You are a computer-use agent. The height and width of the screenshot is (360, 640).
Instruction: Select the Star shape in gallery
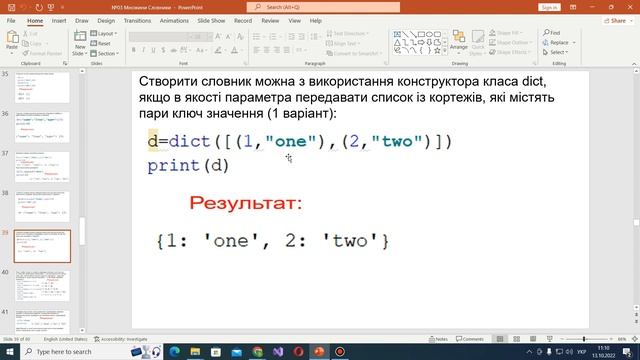(438, 51)
